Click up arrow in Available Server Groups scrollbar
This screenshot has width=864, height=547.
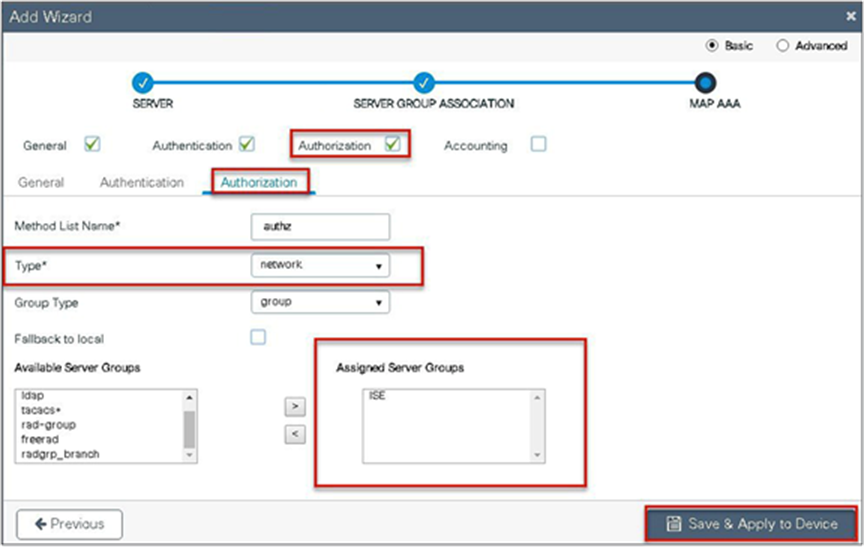(x=189, y=397)
